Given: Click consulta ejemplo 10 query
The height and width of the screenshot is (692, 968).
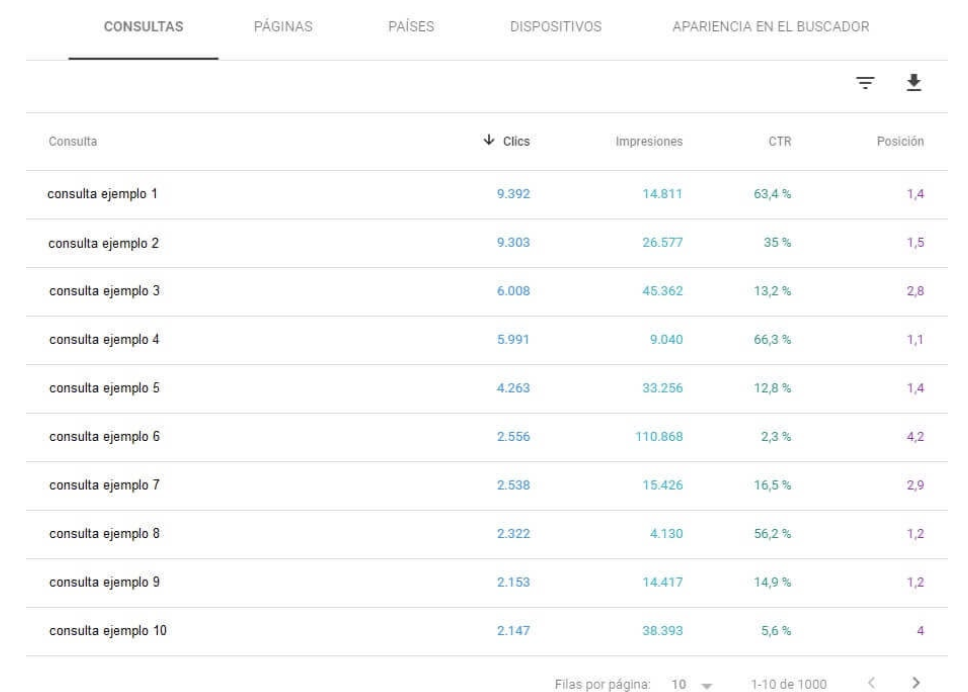Looking at the screenshot, I should click(x=107, y=632).
